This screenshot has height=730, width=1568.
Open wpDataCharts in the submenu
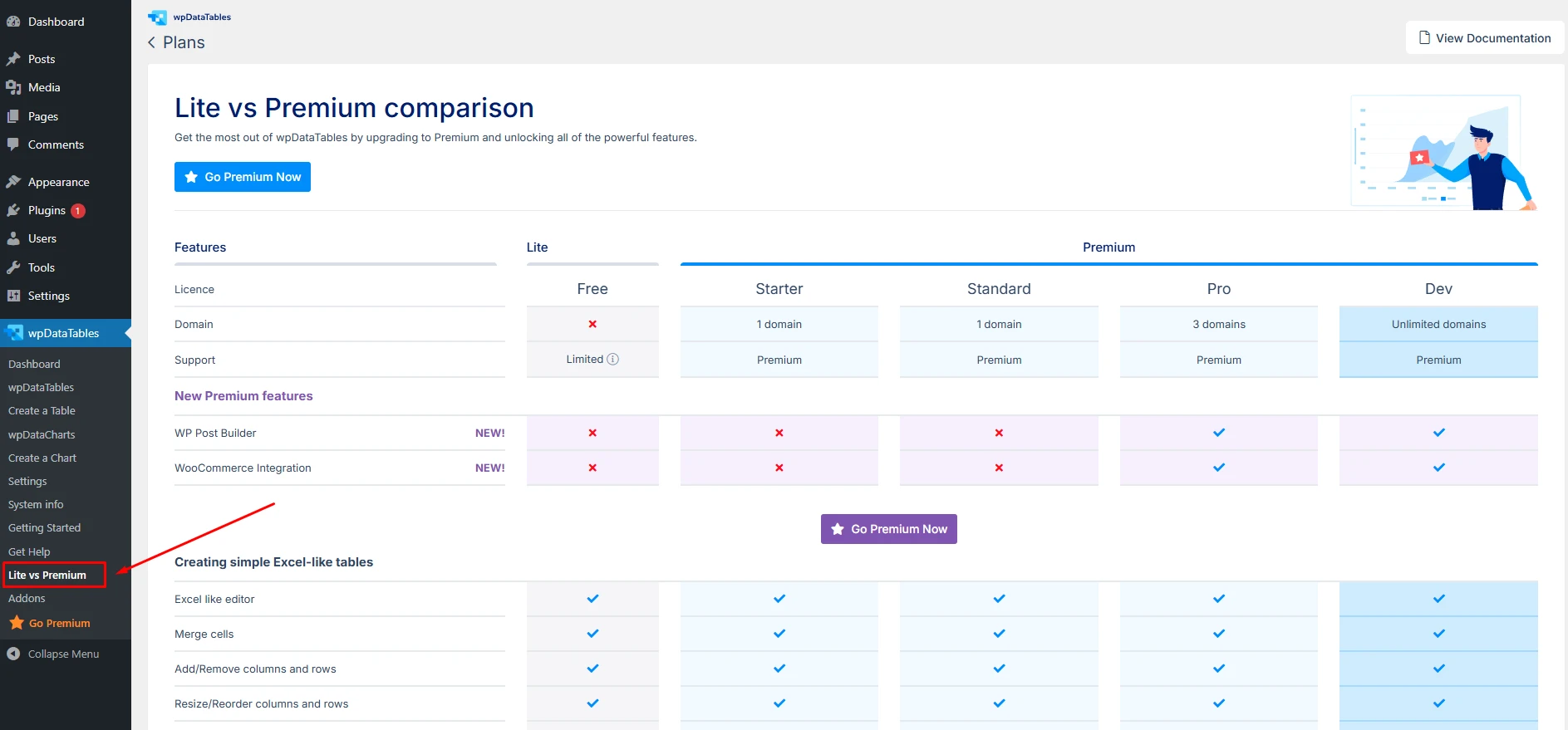tap(42, 434)
